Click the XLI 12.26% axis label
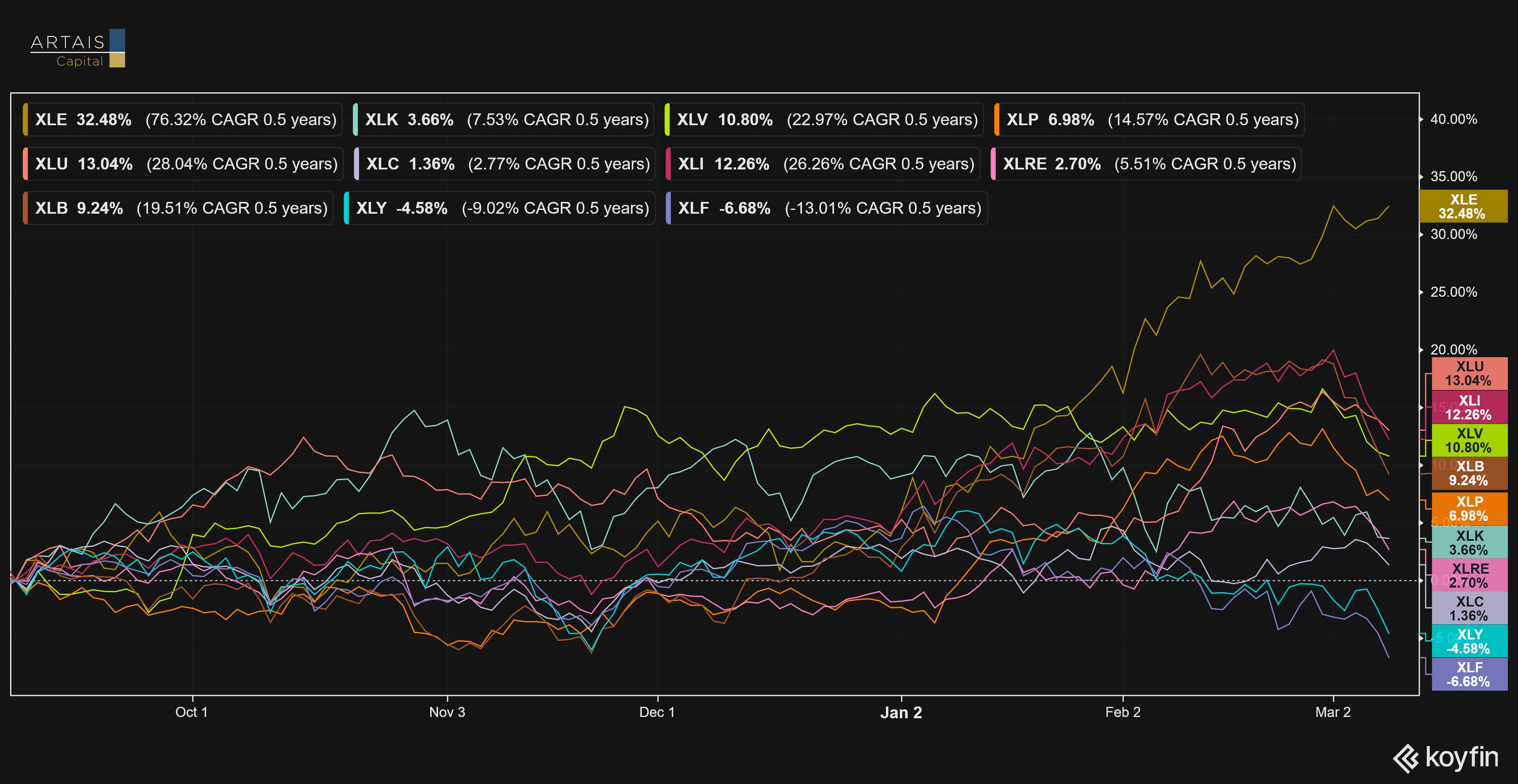 click(x=1469, y=408)
